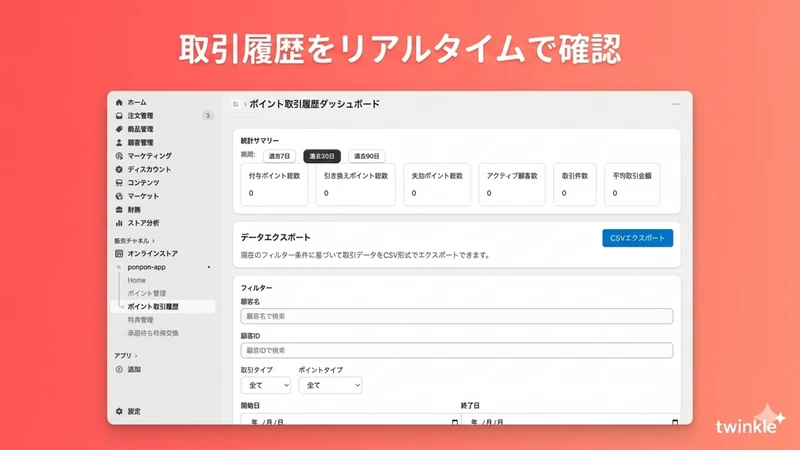Screen dimensions: 800x450
Task: Click the ストア分析 bar chart icon
Action: (x=119, y=223)
